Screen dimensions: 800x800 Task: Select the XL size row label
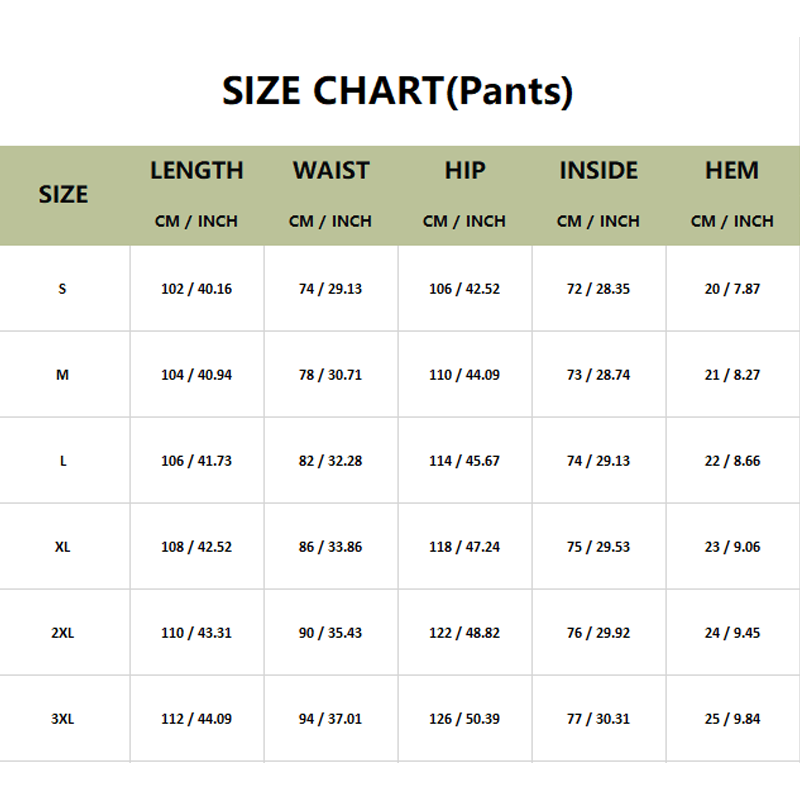[63, 547]
